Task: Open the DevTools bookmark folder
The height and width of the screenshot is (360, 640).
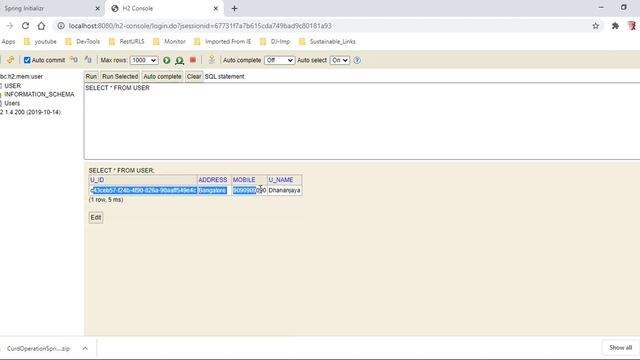Action: click(x=82, y=42)
